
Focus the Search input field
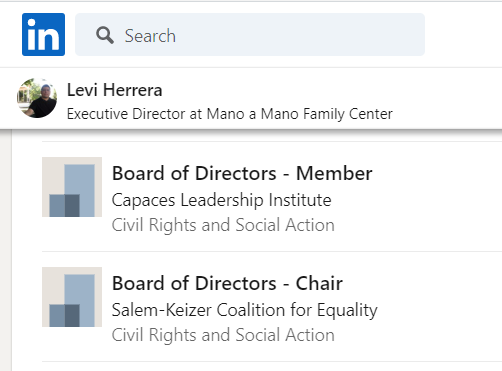[x=250, y=35]
